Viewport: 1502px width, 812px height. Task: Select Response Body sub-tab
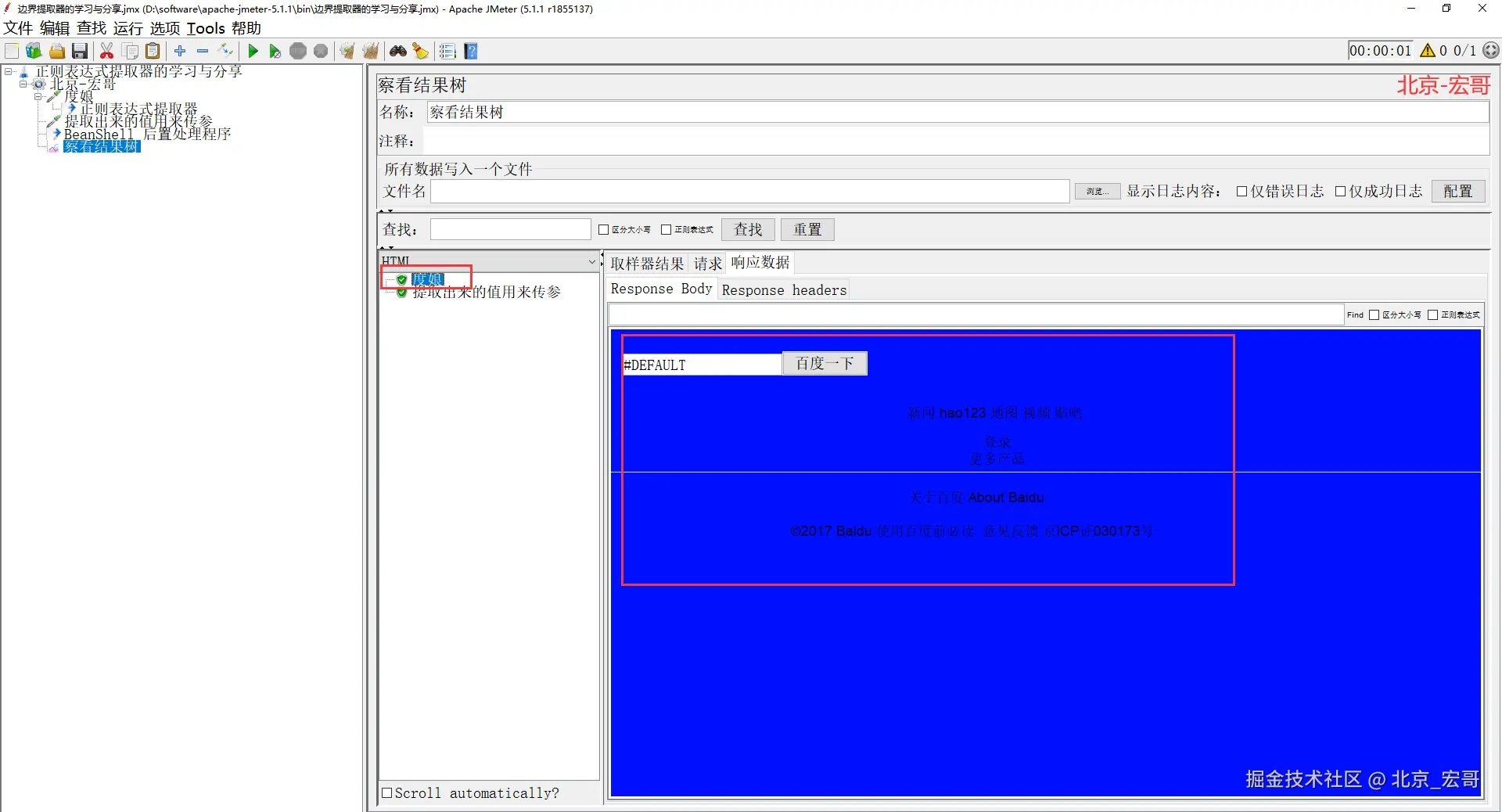(x=662, y=289)
